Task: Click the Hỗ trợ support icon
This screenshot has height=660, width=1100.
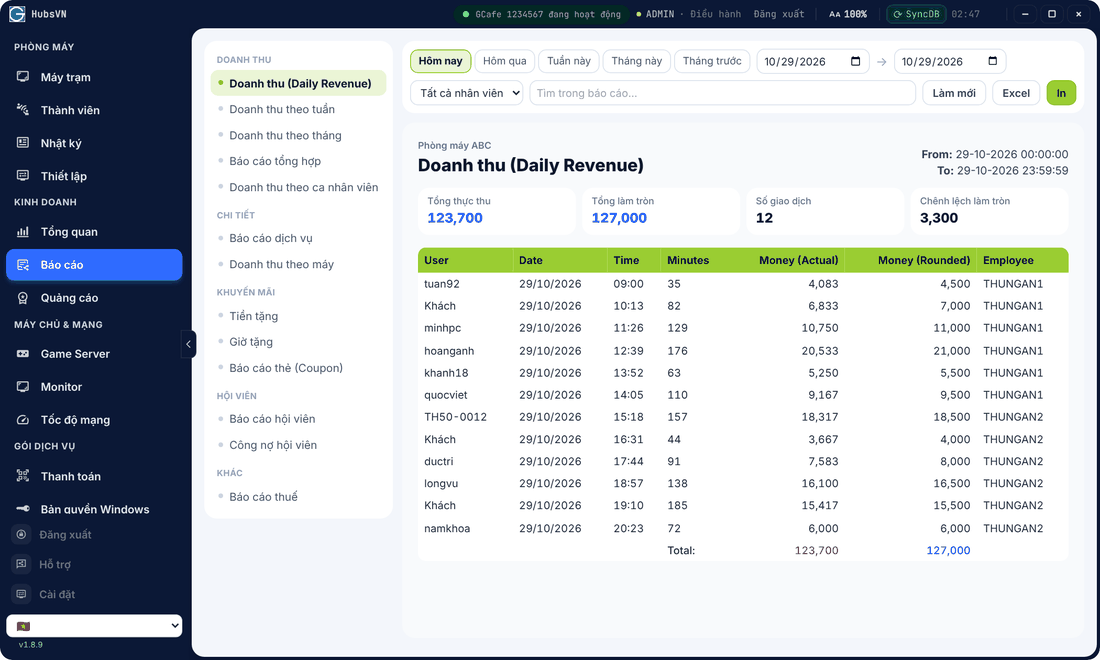Action: point(22,564)
